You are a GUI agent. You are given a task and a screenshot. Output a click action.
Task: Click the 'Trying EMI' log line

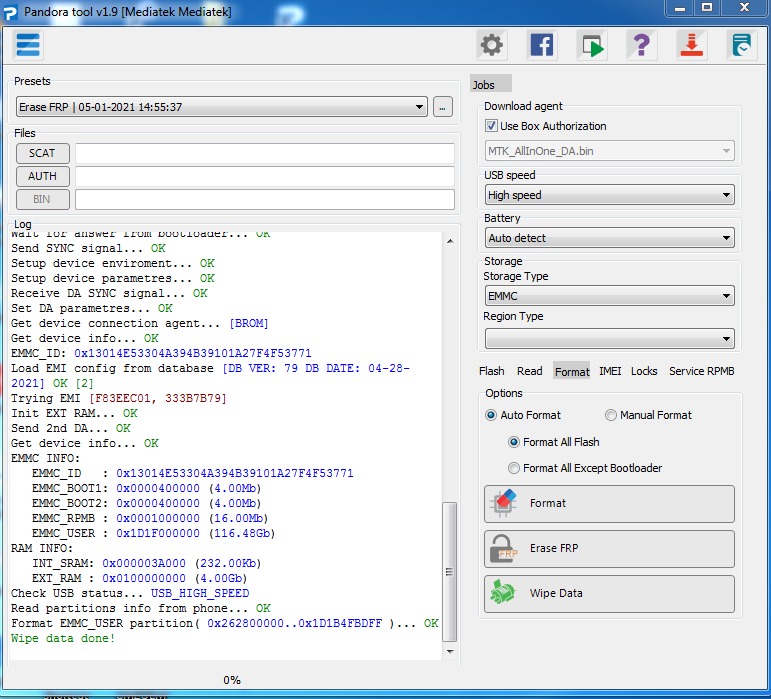coord(119,398)
